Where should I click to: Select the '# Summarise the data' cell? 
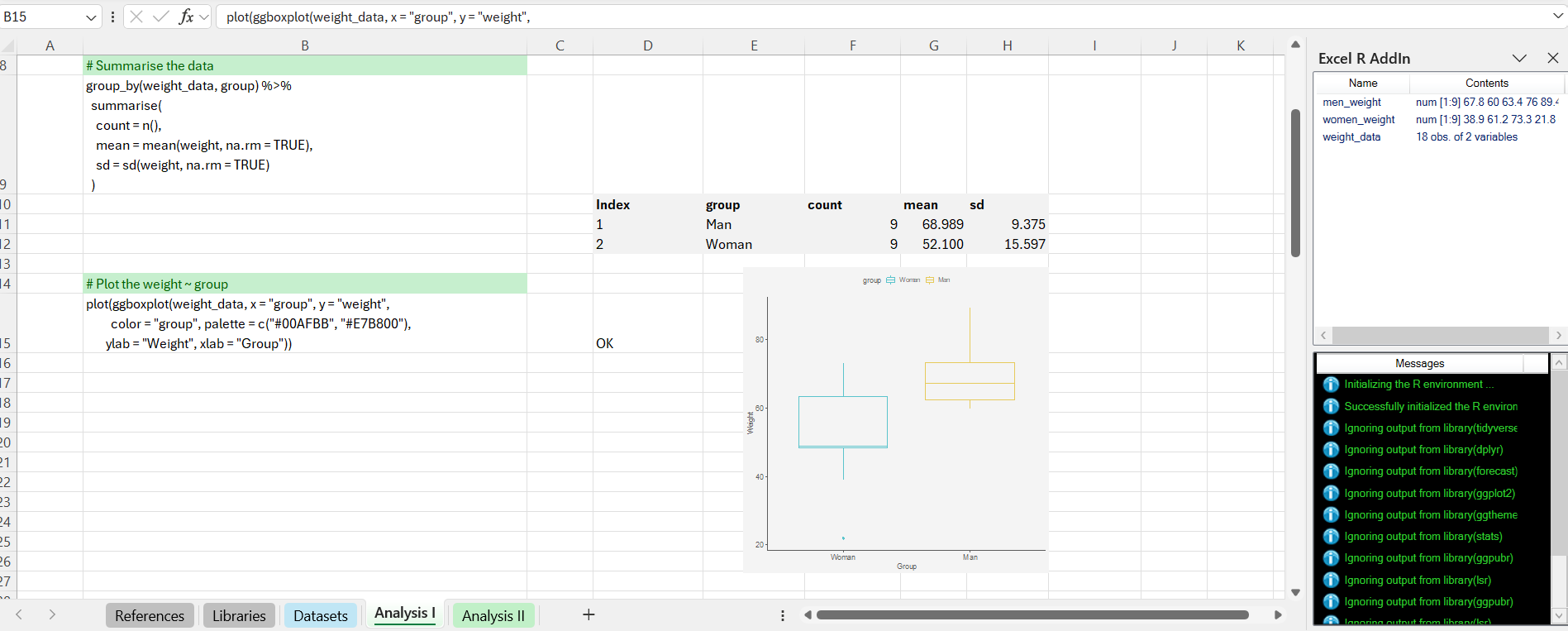(x=304, y=65)
